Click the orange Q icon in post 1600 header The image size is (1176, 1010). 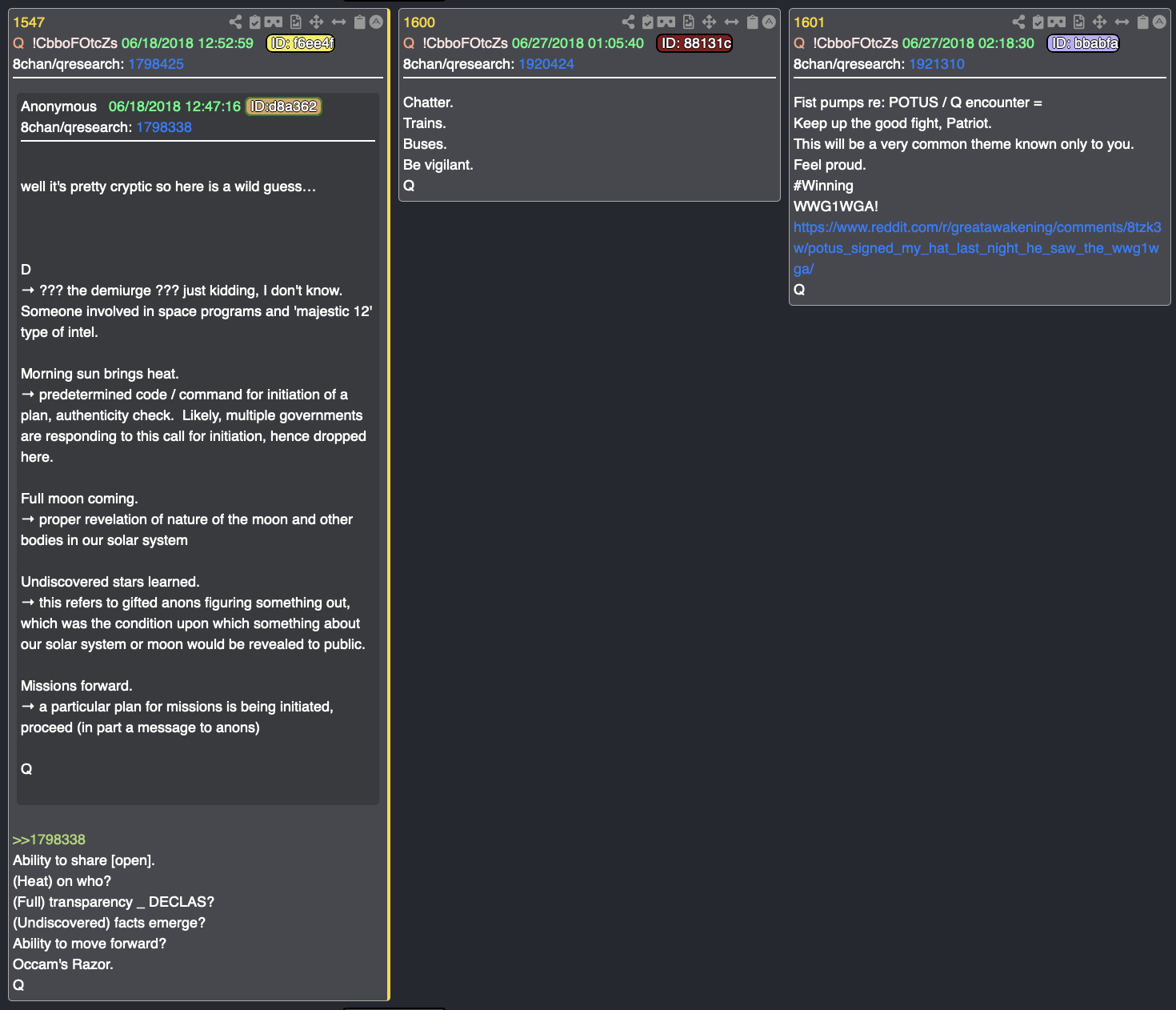[x=409, y=43]
